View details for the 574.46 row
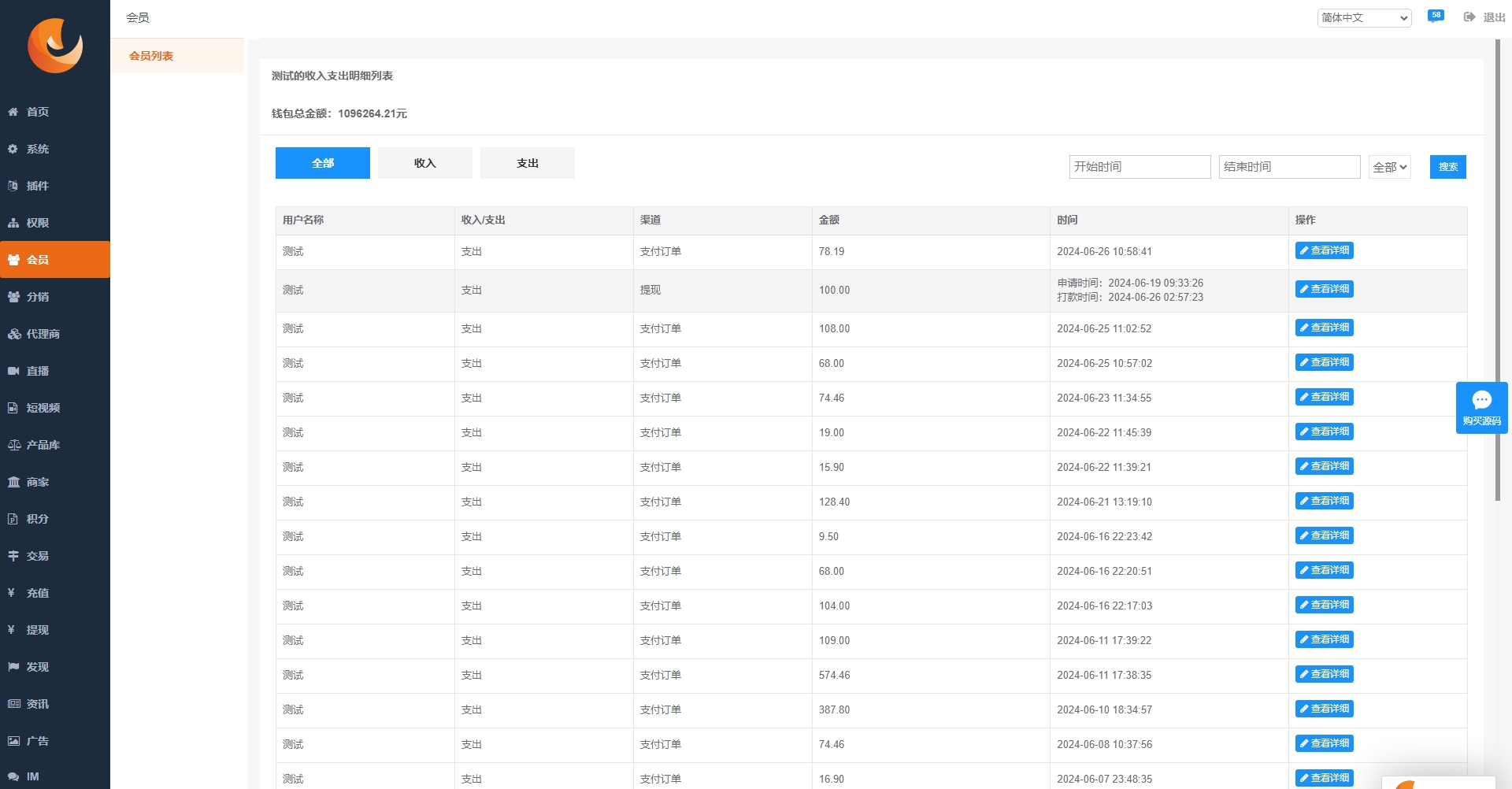This screenshot has height=789, width=1512. click(1324, 674)
